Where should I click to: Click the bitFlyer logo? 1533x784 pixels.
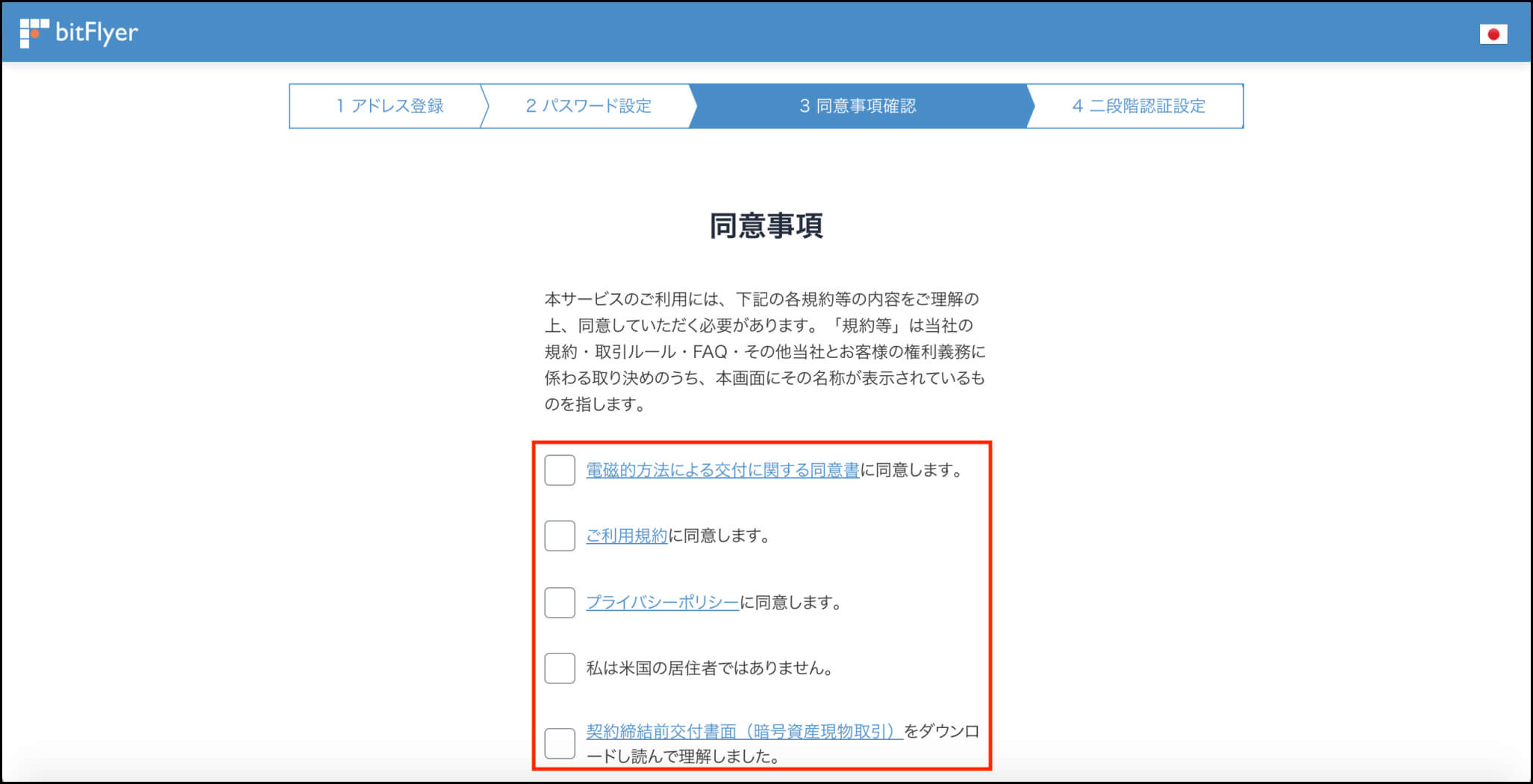point(79,33)
